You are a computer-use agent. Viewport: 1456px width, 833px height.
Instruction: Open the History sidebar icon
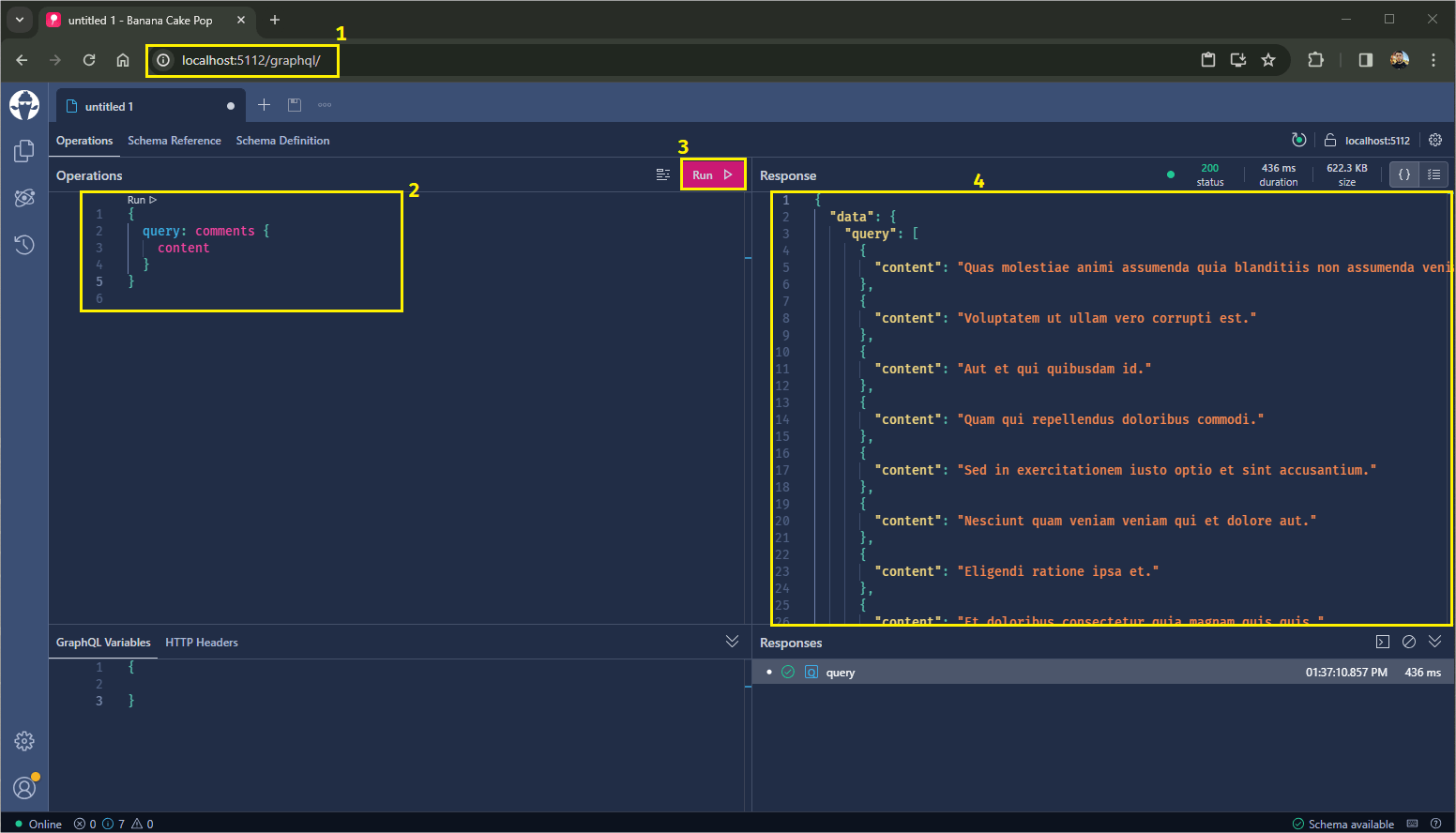(24, 245)
